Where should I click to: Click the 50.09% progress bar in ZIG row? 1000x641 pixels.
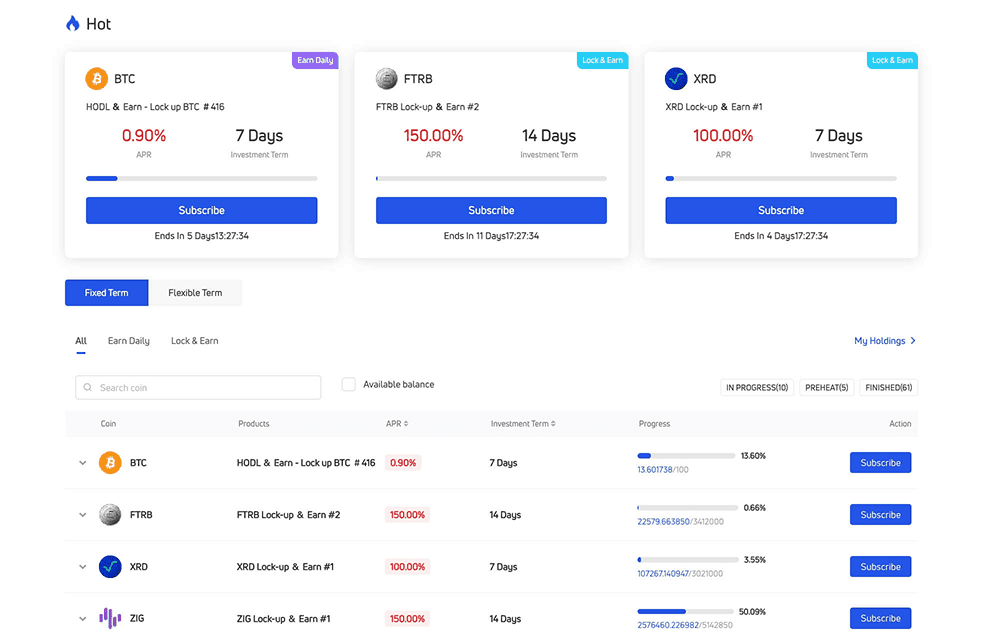[686, 612]
